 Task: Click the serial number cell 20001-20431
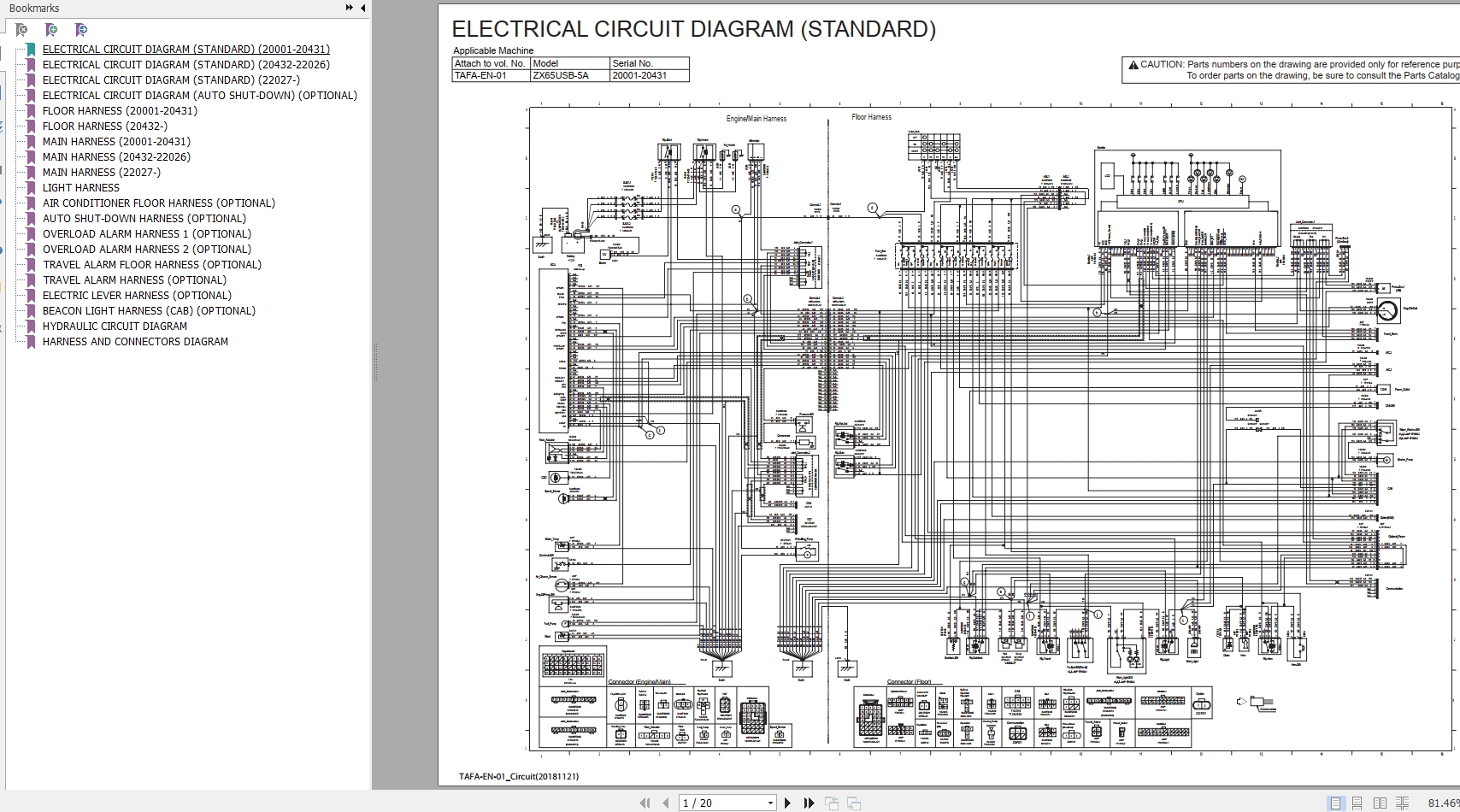pos(649,75)
